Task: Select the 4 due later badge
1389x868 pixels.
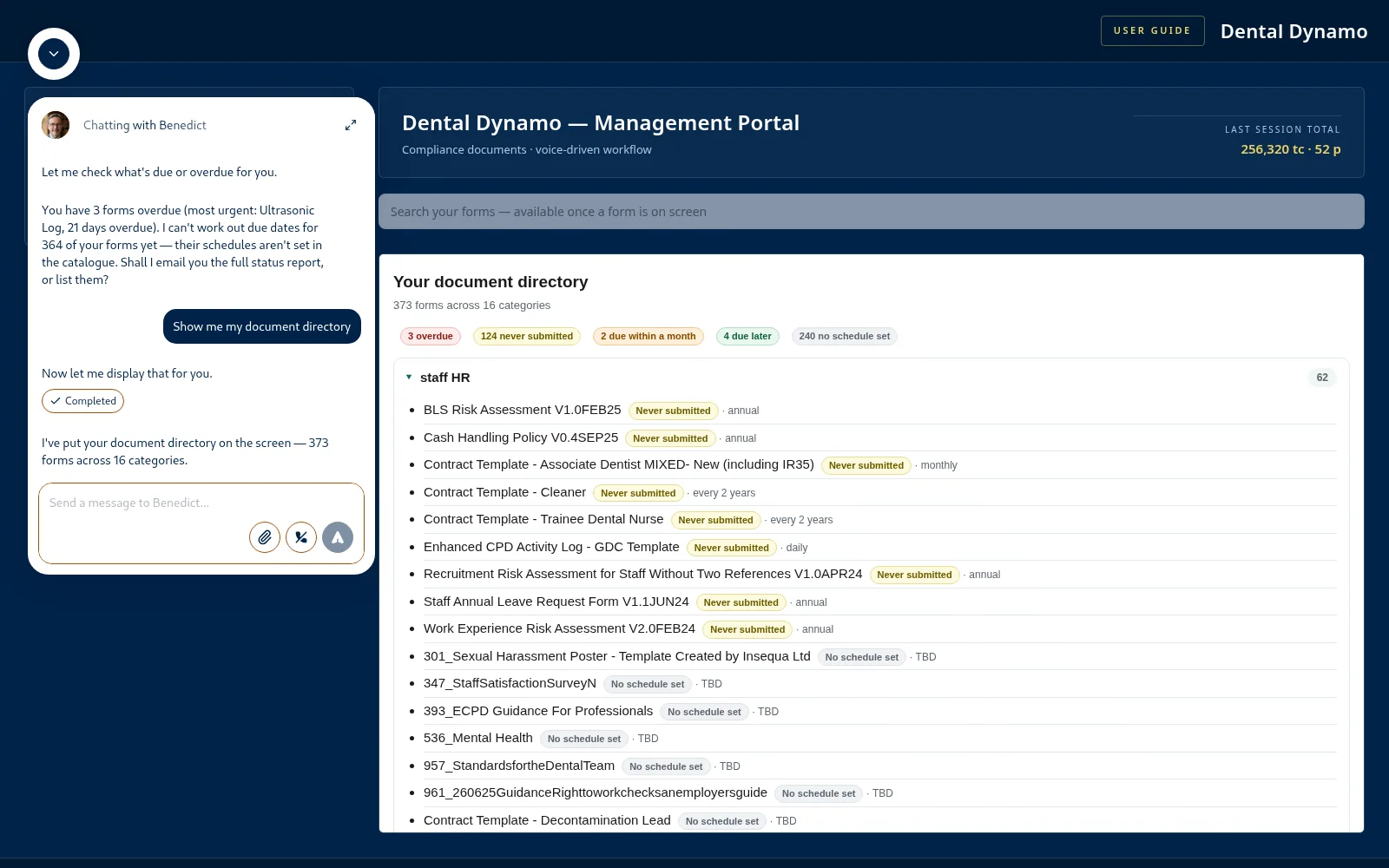Action: click(x=747, y=336)
